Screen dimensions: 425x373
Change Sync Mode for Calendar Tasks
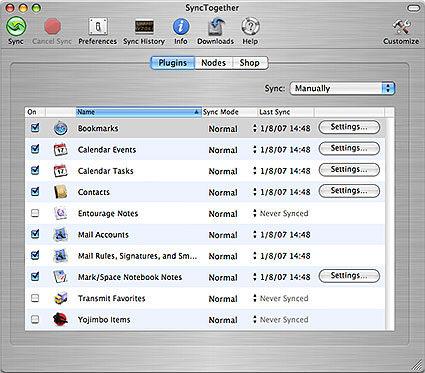click(232, 171)
